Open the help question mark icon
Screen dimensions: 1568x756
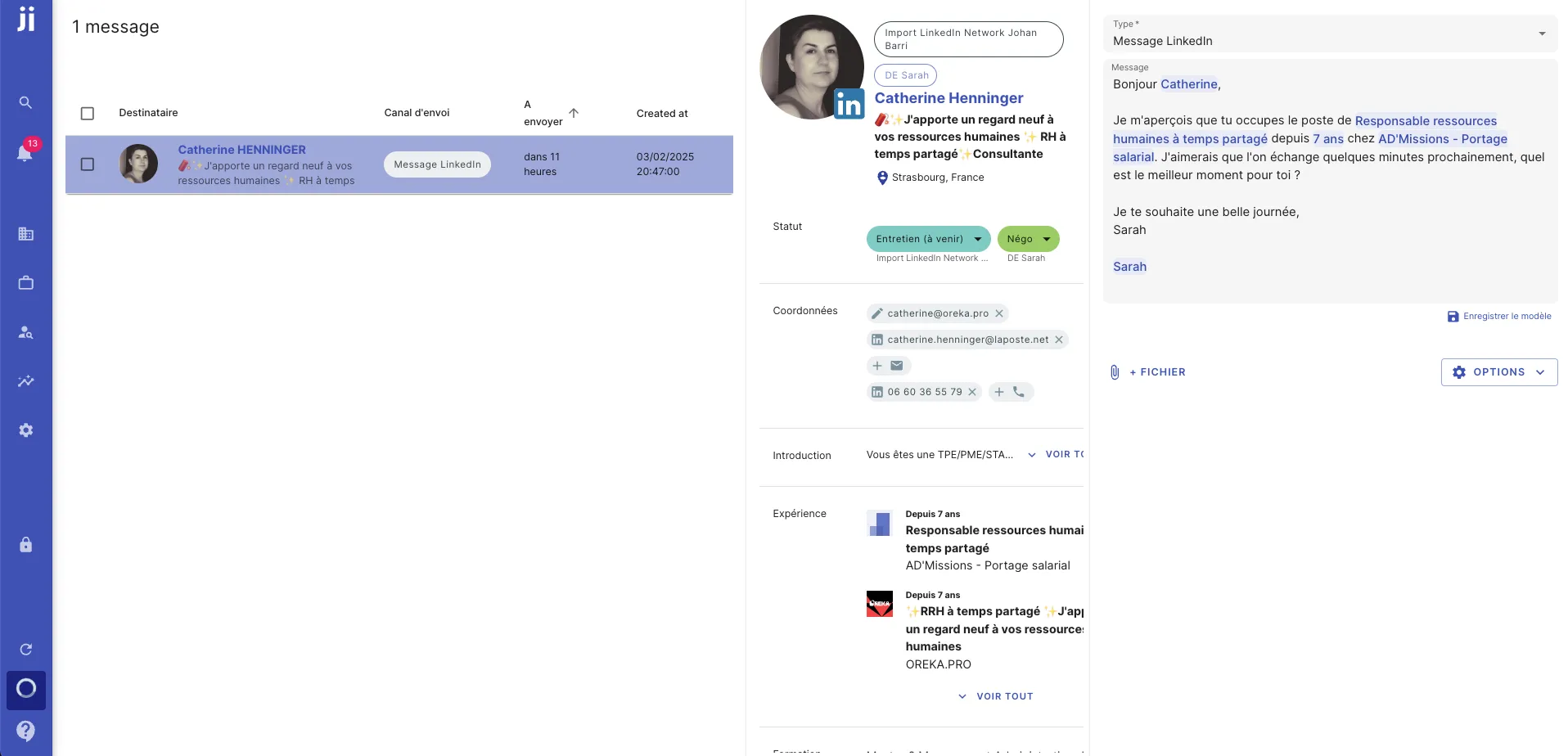[26, 730]
